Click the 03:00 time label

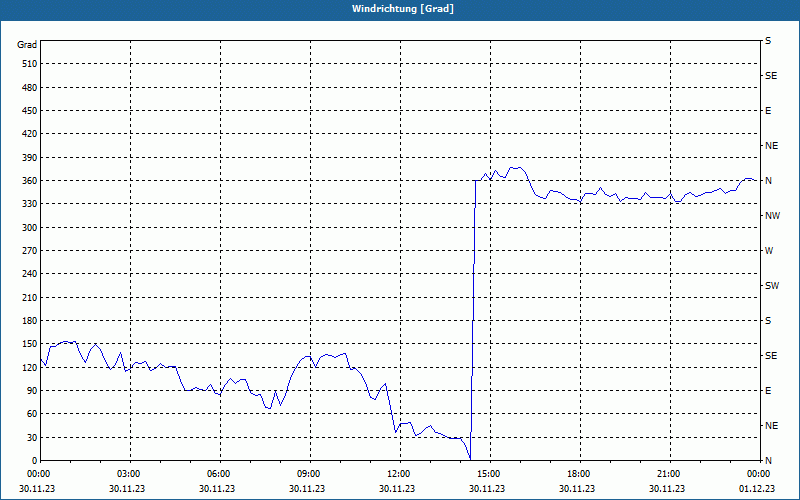click(x=129, y=474)
